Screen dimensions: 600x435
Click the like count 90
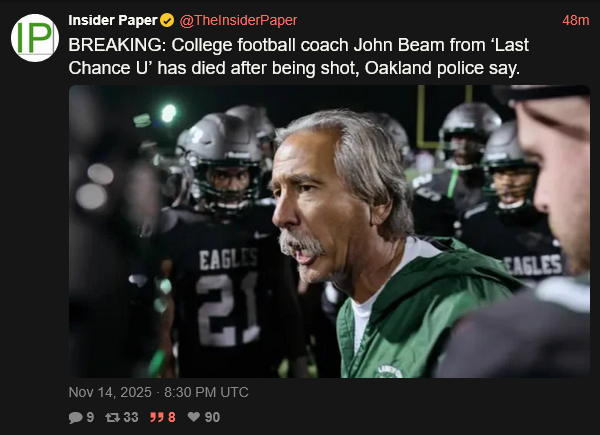click(x=212, y=418)
